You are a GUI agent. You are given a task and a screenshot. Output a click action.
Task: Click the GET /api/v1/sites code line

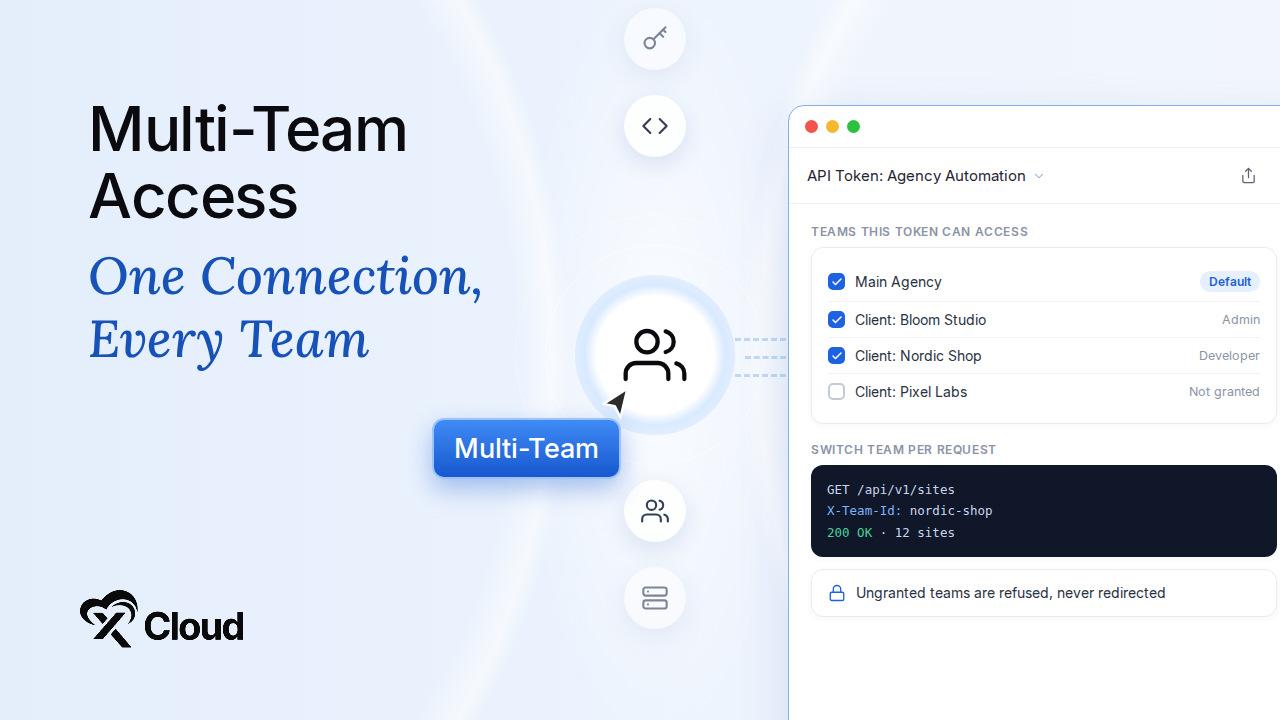click(x=891, y=489)
